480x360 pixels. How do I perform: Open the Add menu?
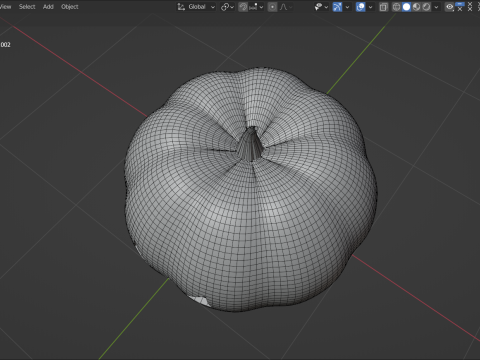coord(48,7)
